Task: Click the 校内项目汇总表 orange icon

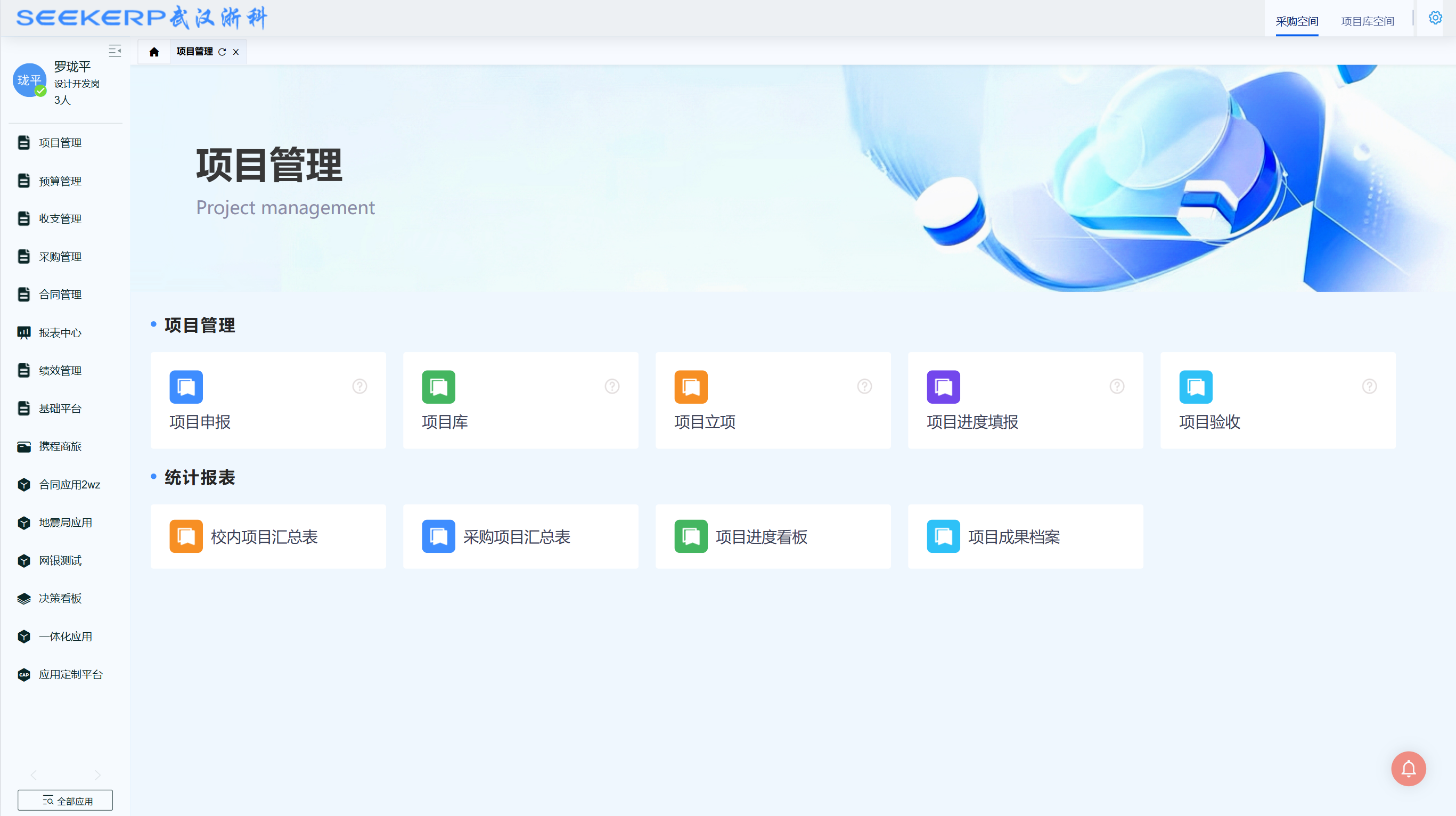Action: tap(186, 536)
